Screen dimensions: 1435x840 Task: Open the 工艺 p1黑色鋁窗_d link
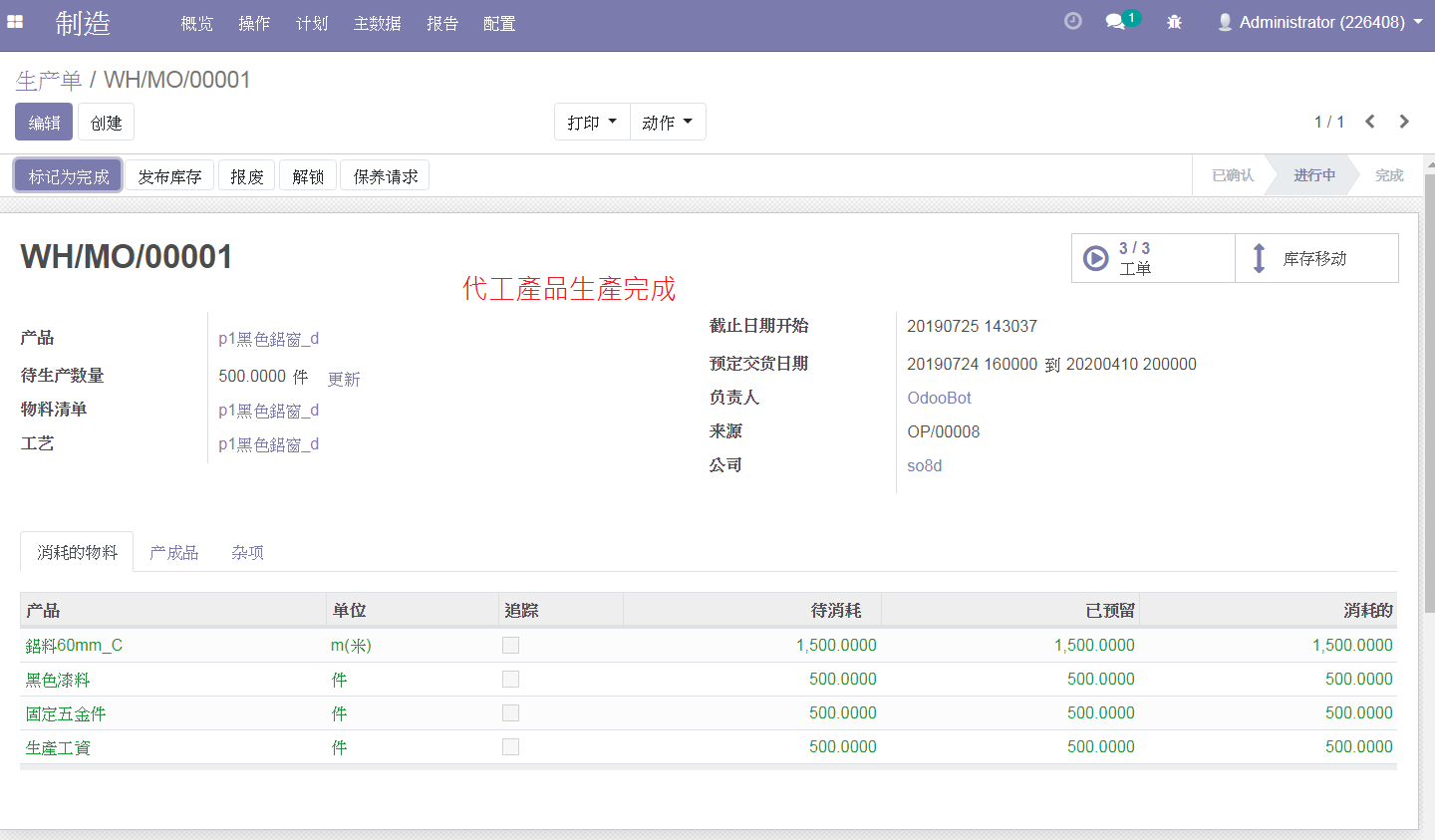point(268,444)
